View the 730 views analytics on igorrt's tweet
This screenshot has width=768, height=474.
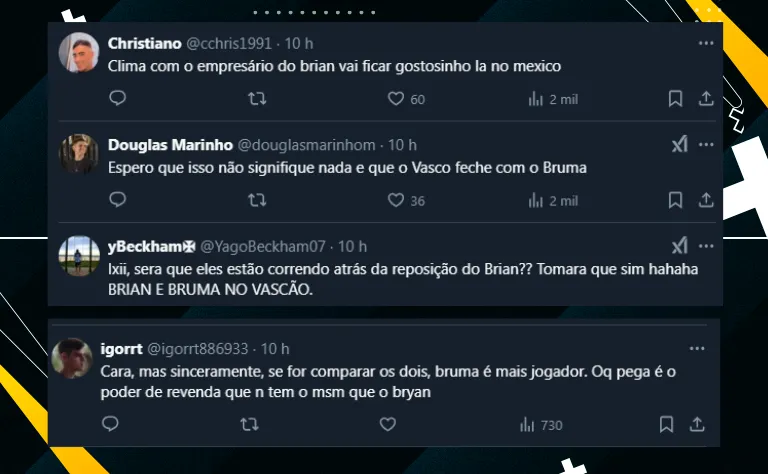click(x=541, y=425)
